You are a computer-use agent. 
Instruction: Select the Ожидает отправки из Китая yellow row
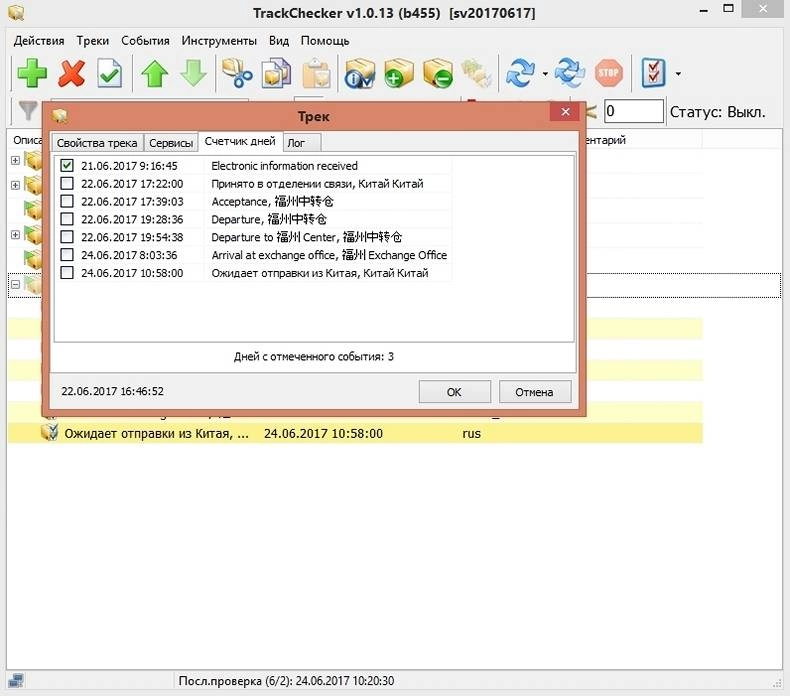coord(355,433)
